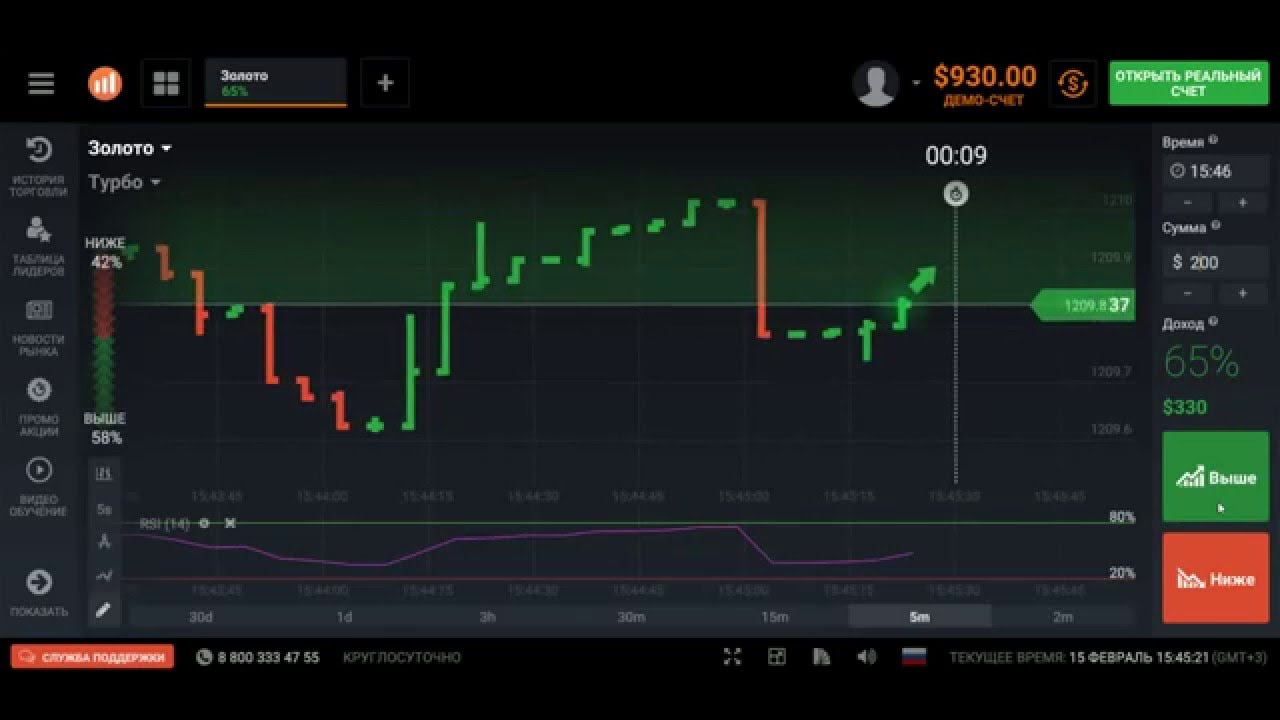Click the trader sentiment bar

pos(104,340)
